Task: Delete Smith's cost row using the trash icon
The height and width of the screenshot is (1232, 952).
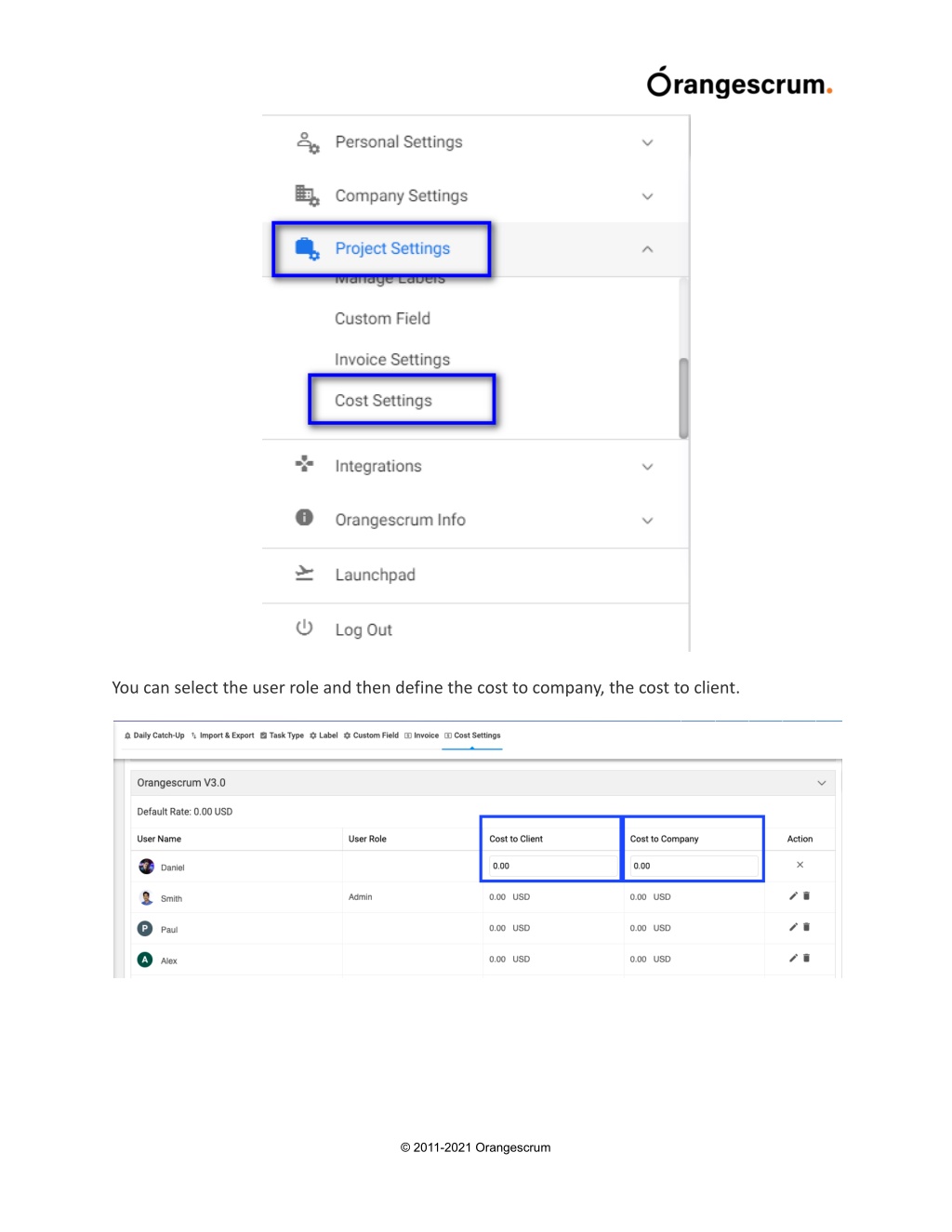Action: click(x=806, y=896)
